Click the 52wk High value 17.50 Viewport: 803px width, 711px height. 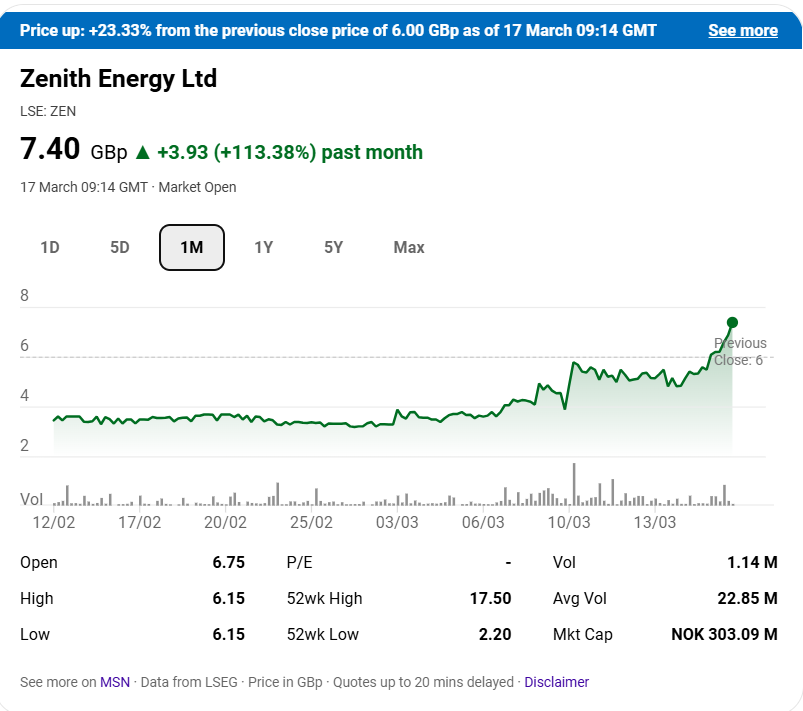(x=491, y=598)
